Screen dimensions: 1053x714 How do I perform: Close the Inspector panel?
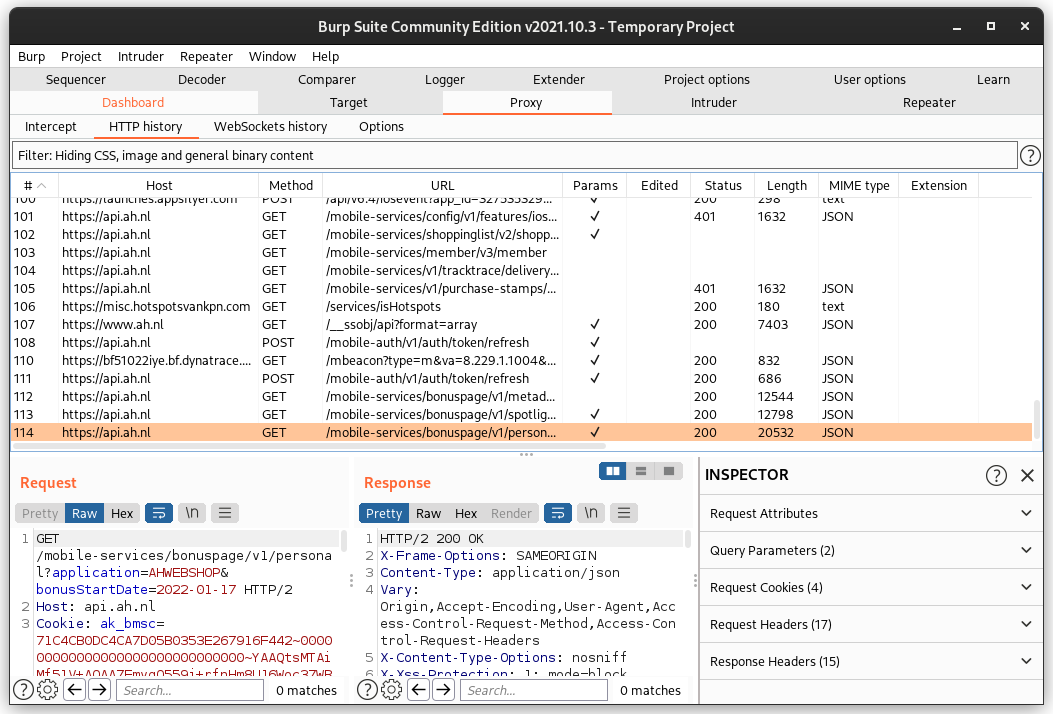1027,475
